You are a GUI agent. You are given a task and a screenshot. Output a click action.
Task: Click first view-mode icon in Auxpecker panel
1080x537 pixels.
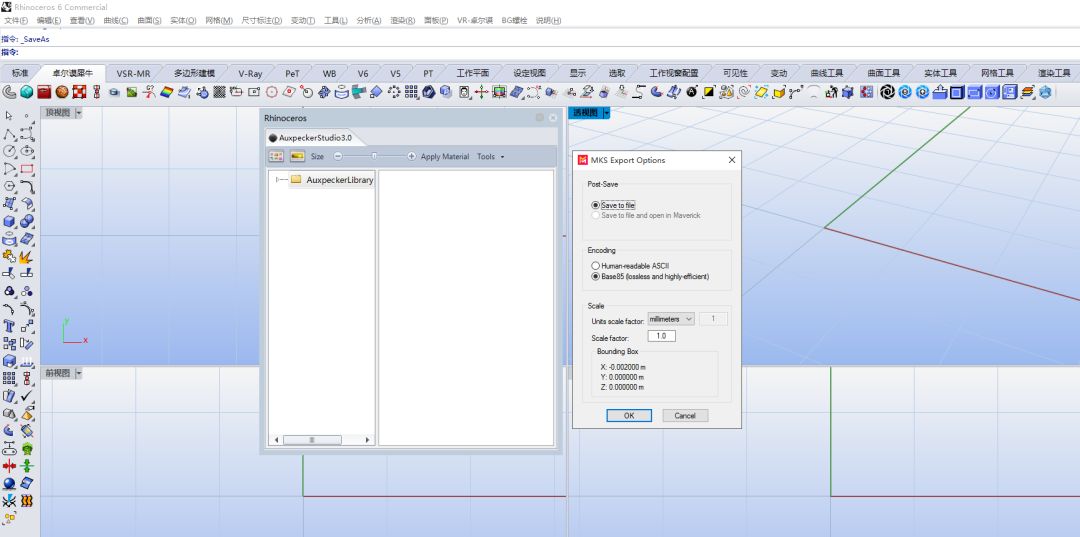pyautogui.click(x=276, y=156)
